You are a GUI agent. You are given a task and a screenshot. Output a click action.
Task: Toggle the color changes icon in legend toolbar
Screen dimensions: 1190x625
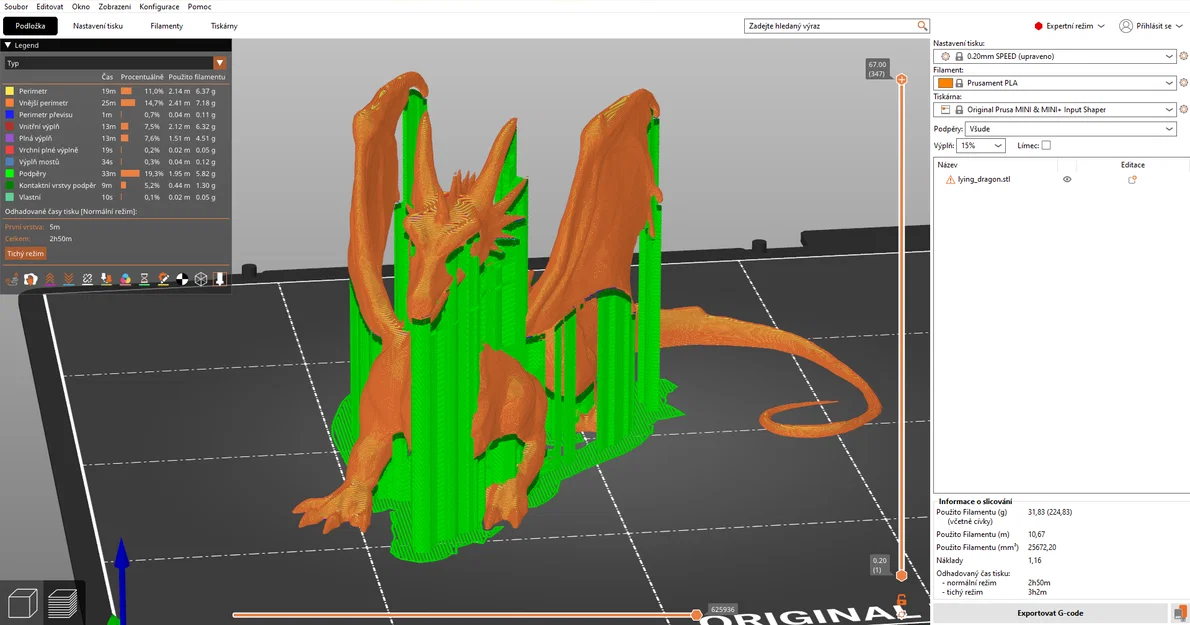pos(125,279)
